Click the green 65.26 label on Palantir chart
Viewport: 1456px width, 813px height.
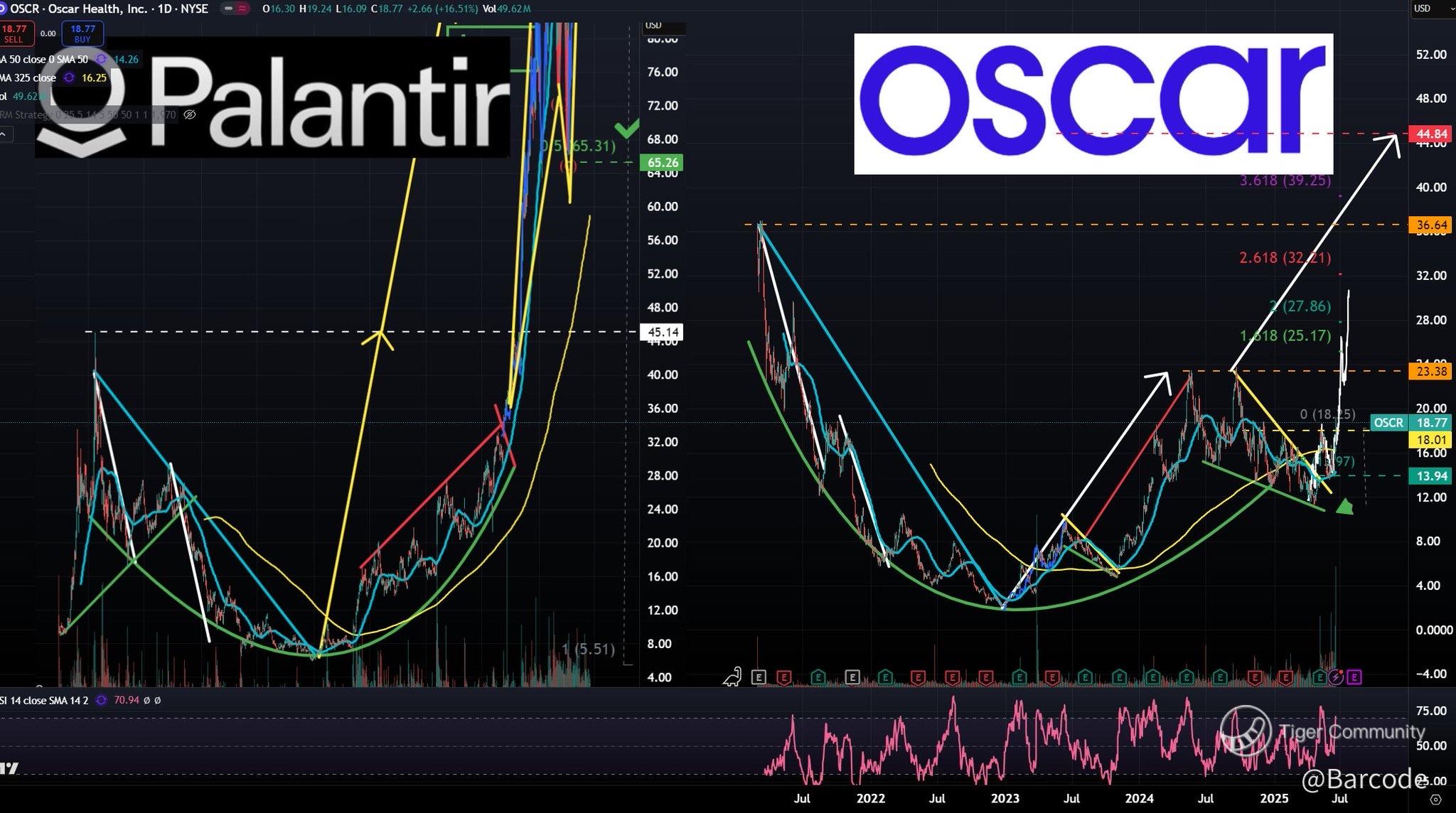point(661,163)
